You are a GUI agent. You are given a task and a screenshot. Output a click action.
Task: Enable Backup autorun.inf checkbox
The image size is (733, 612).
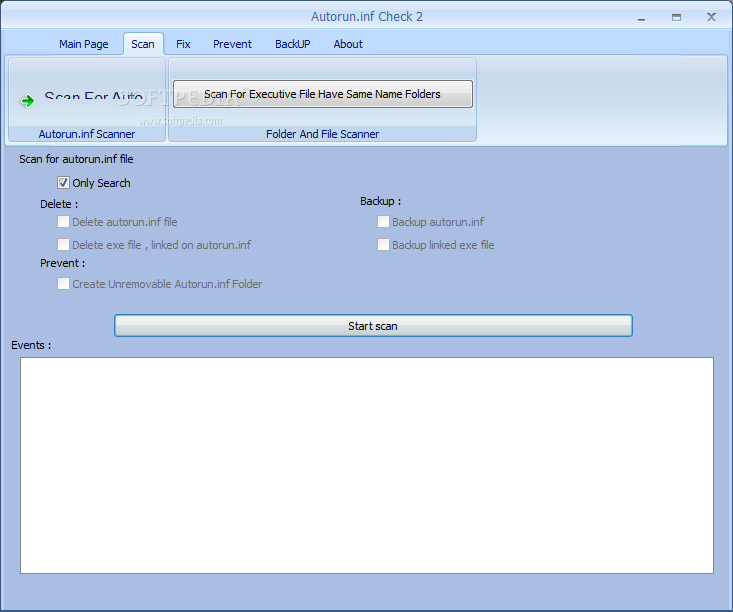[383, 222]
